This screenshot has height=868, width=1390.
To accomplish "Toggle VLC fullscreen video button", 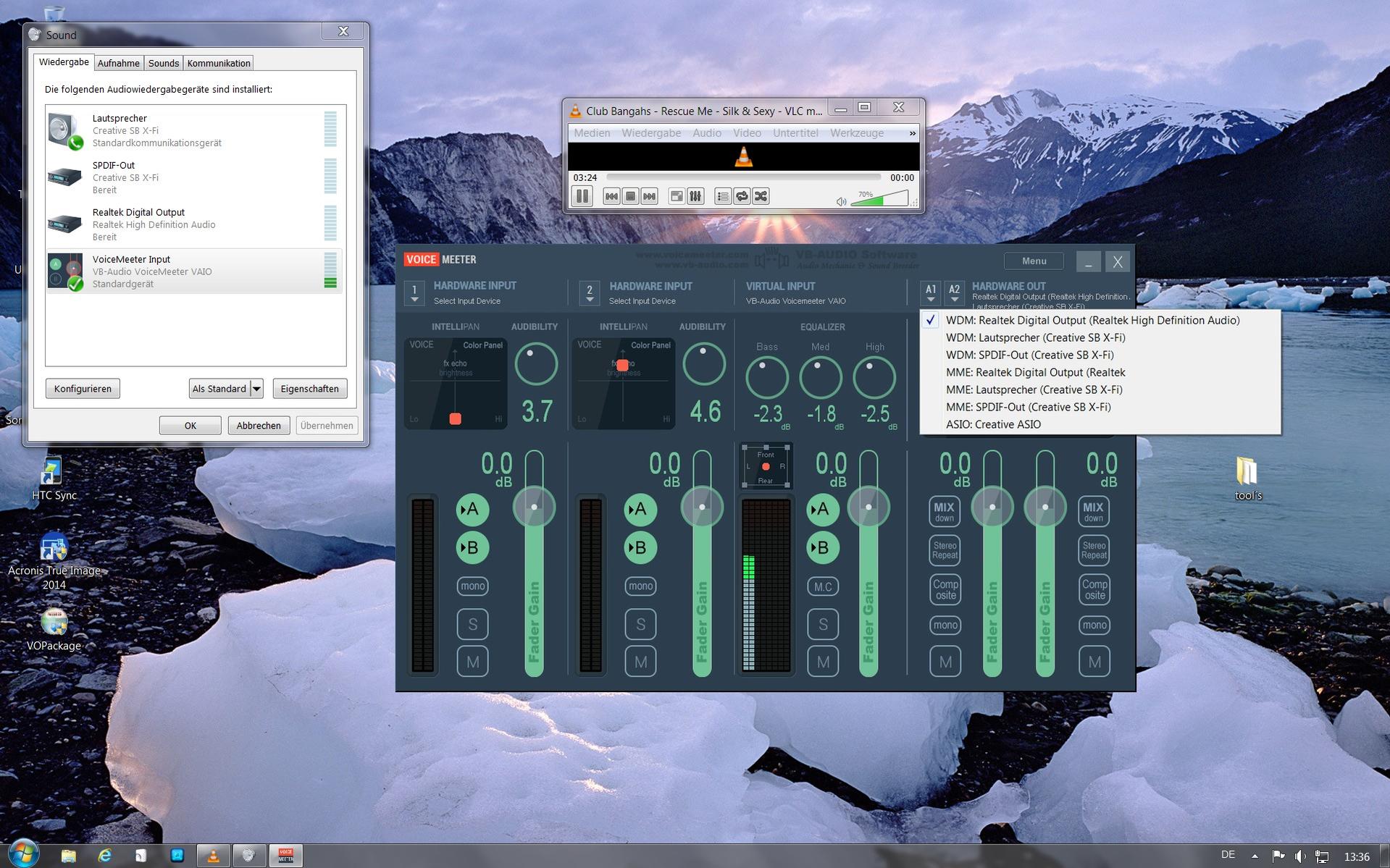I will coord(677,196).
